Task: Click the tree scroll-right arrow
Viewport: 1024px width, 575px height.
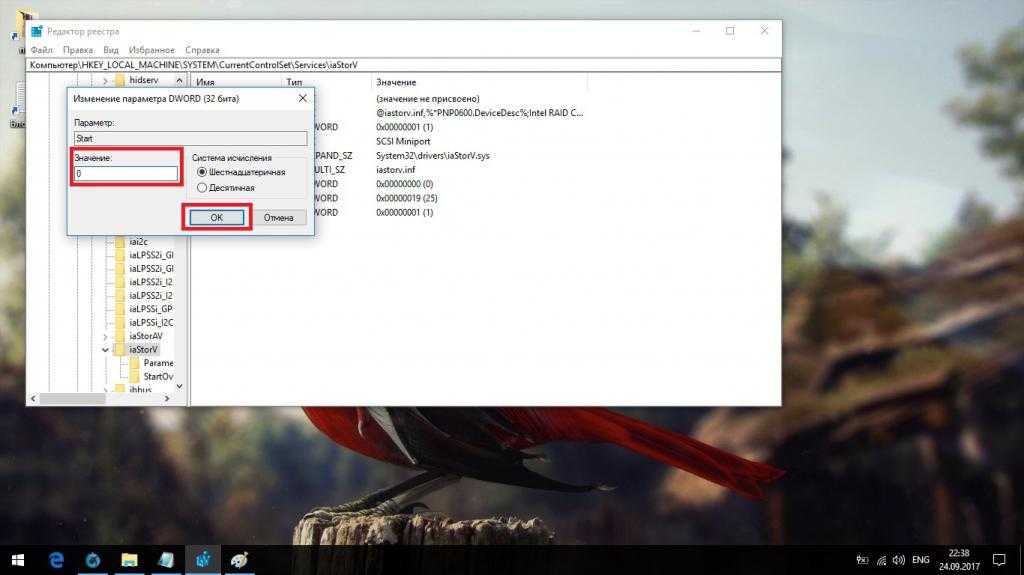Action: (167, 398)
